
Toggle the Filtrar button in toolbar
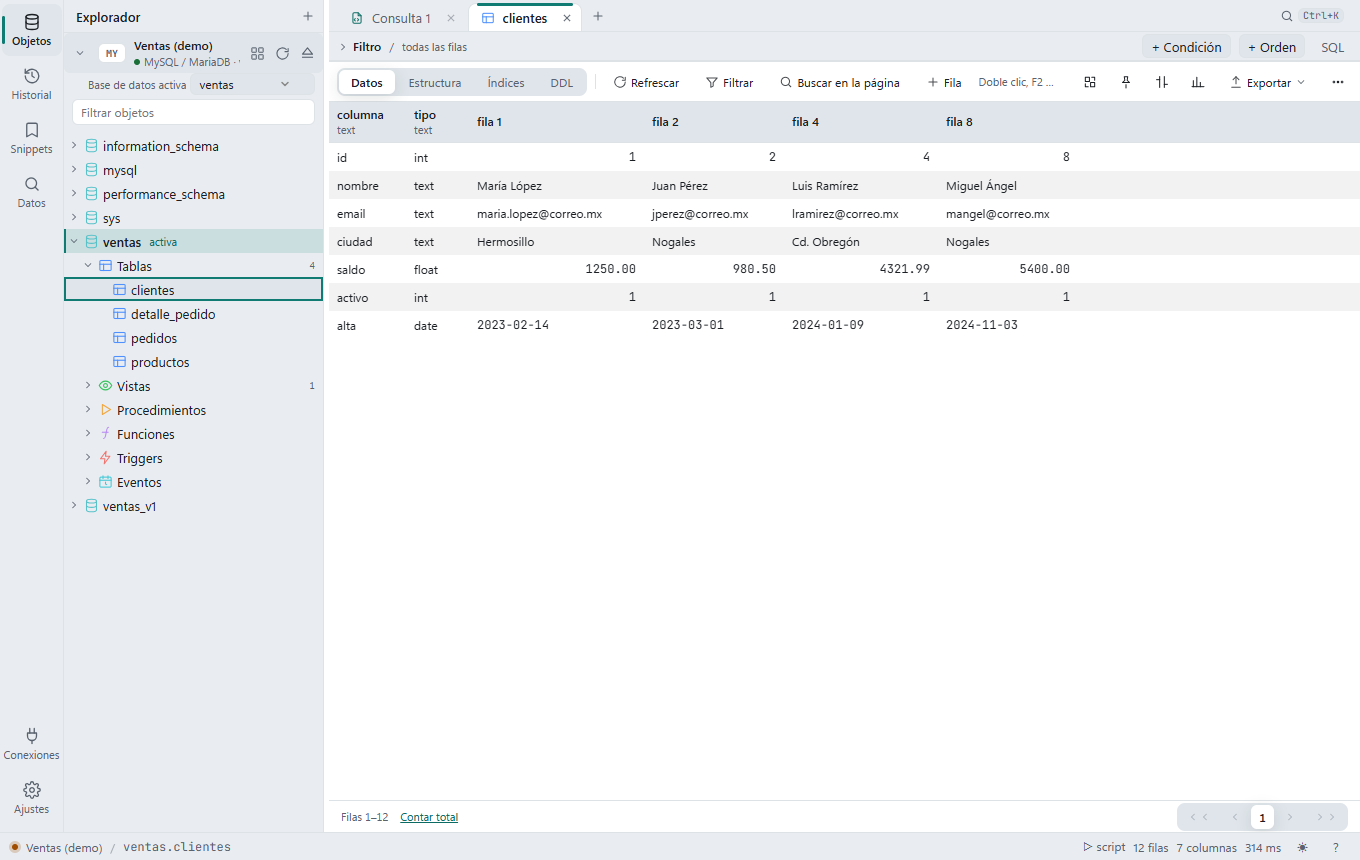[729, 83]
